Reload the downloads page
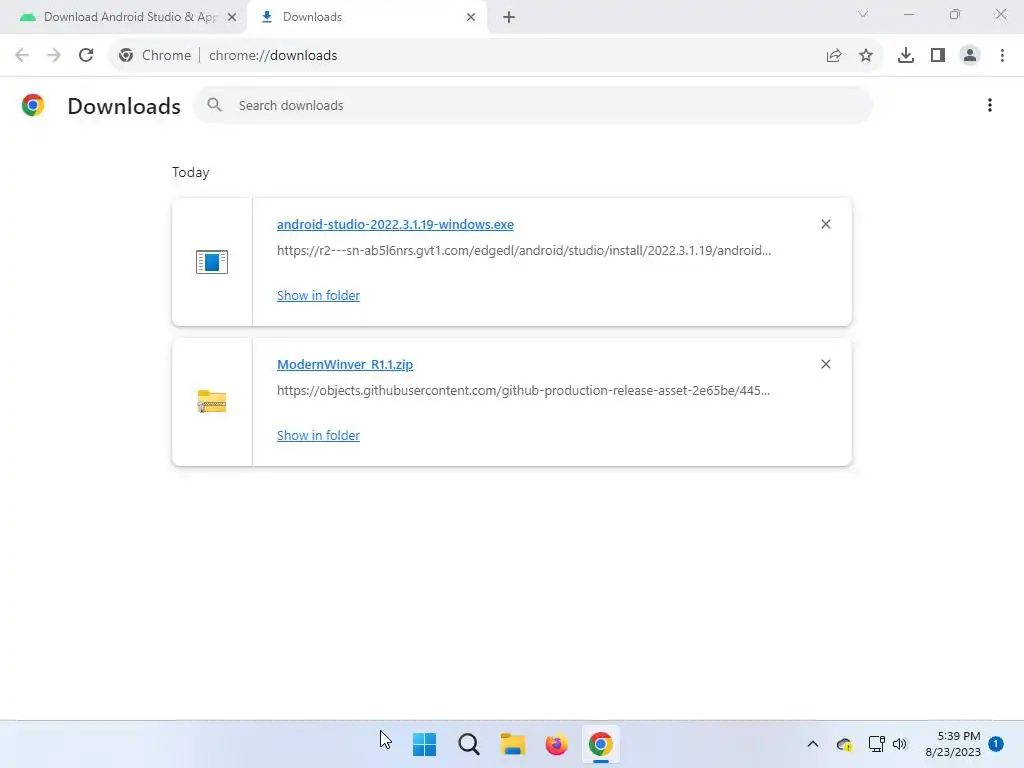 coord(86,56)
